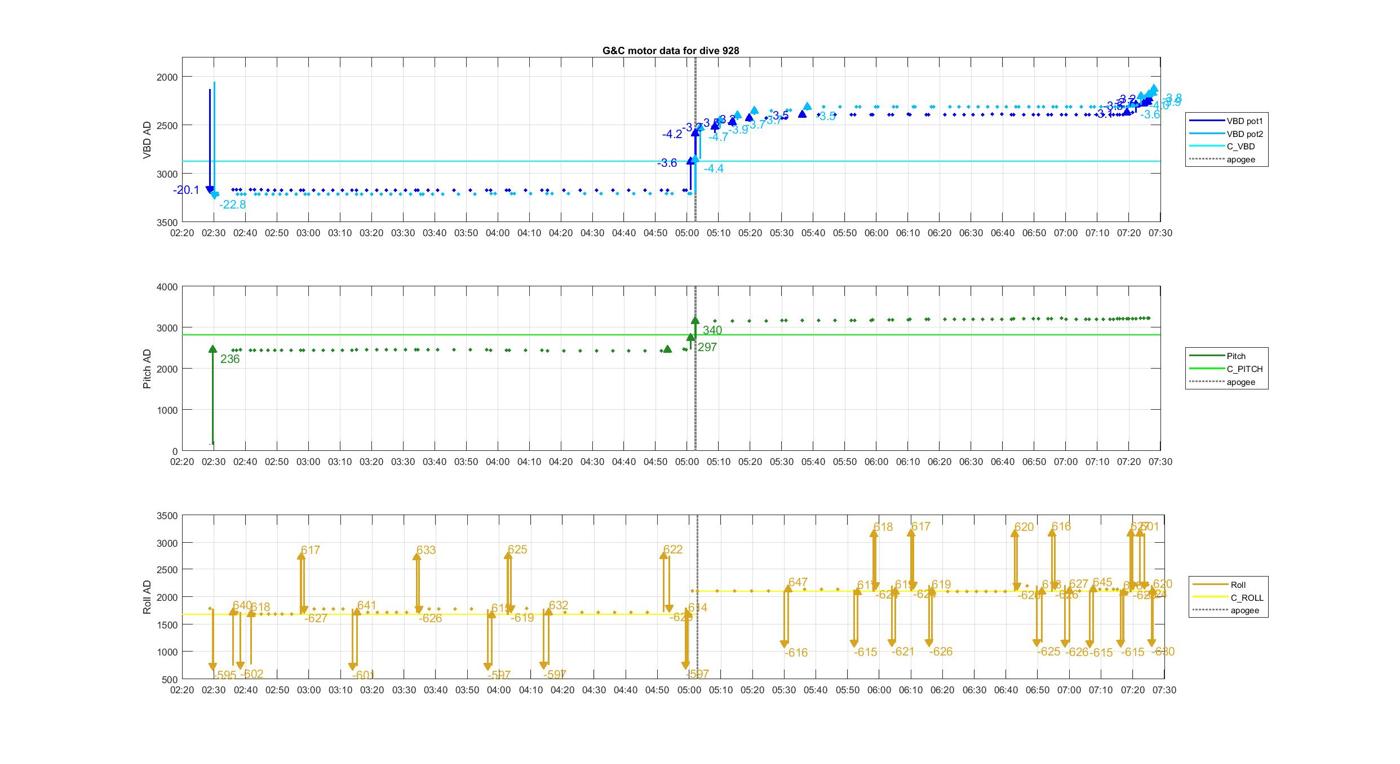Select the "-627" roll label near 03:00
Screen dimensions: 1400x764
[316, 619]
